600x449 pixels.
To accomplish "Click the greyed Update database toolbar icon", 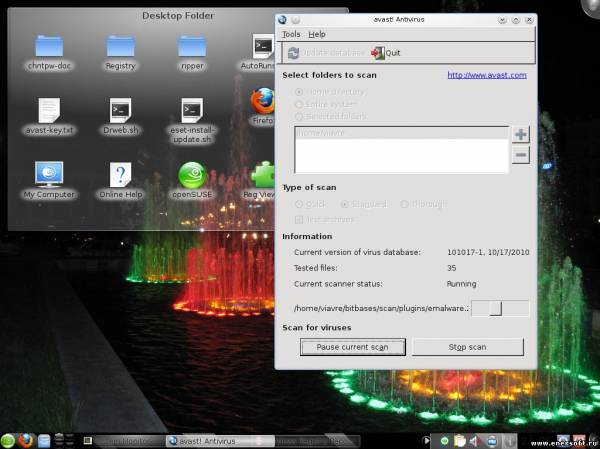I will (293, 53).
